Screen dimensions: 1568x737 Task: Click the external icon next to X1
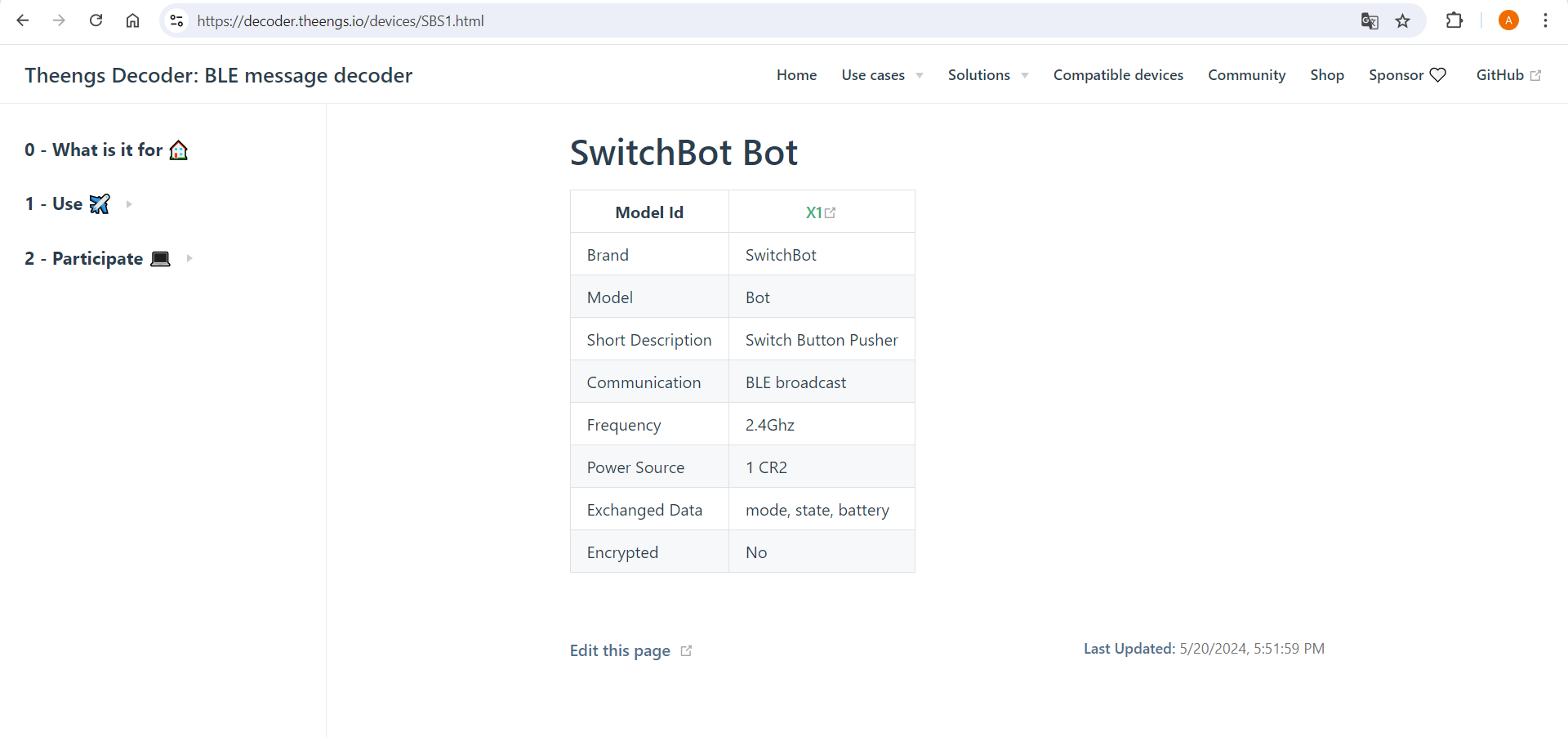[831, 213]
